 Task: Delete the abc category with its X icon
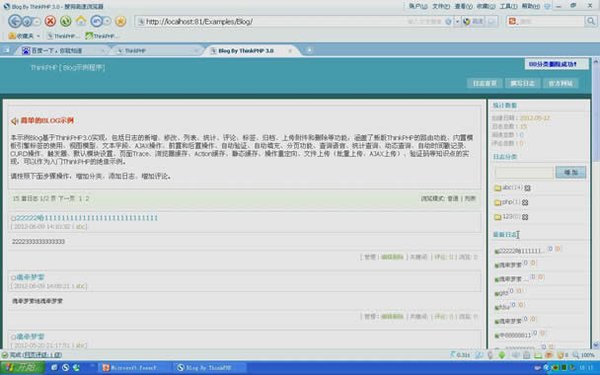527,188
